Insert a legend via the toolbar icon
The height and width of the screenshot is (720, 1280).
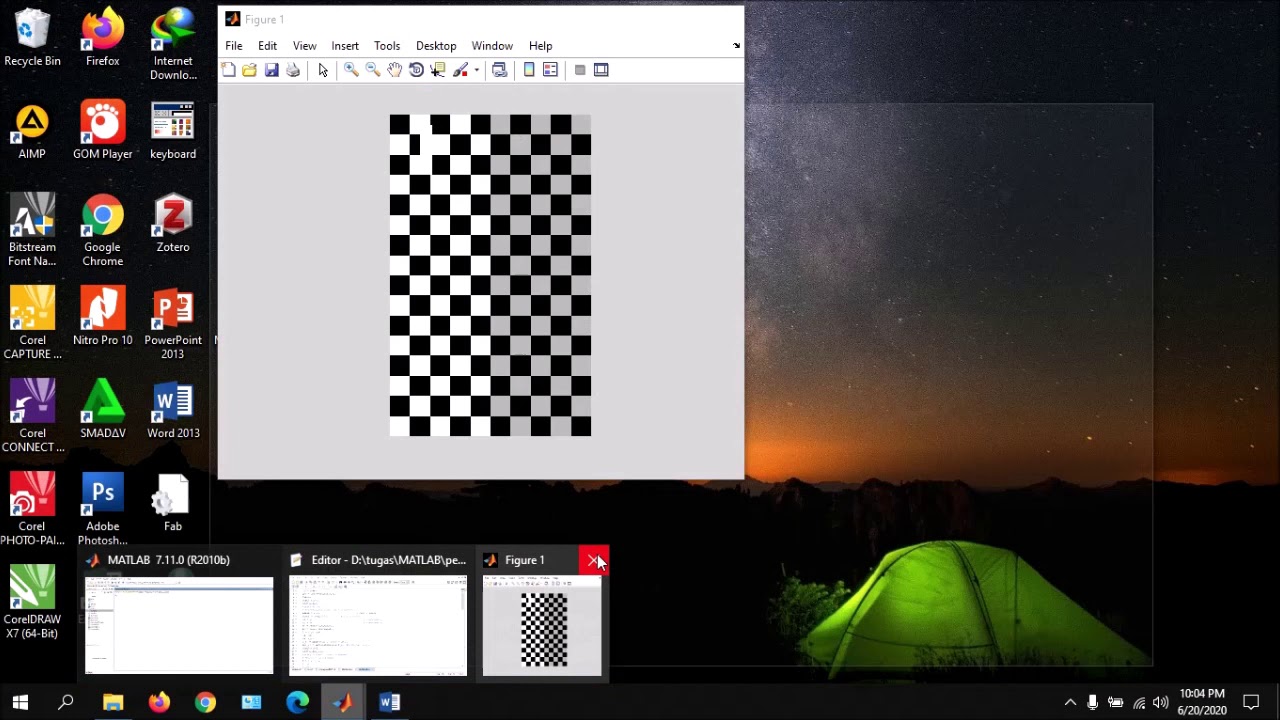(550, 70)
